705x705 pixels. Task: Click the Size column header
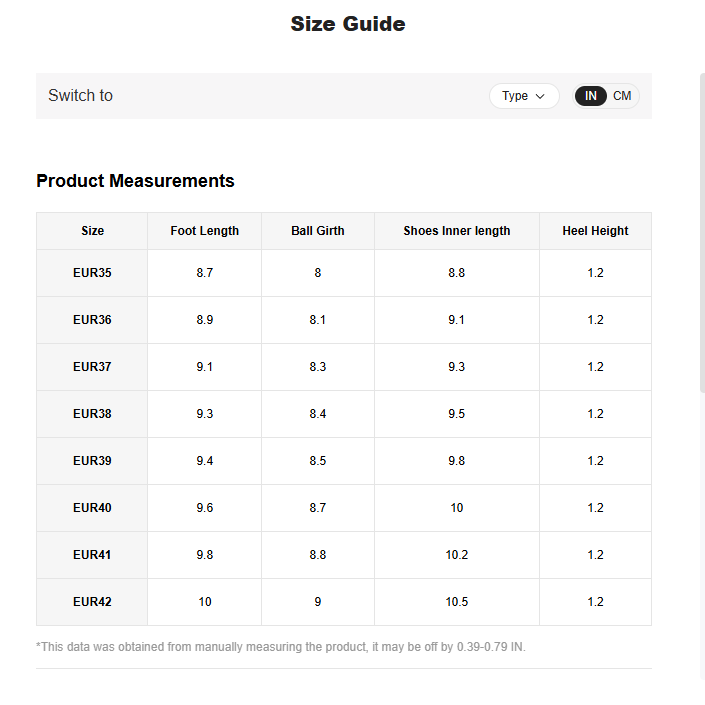click(92, 231)
